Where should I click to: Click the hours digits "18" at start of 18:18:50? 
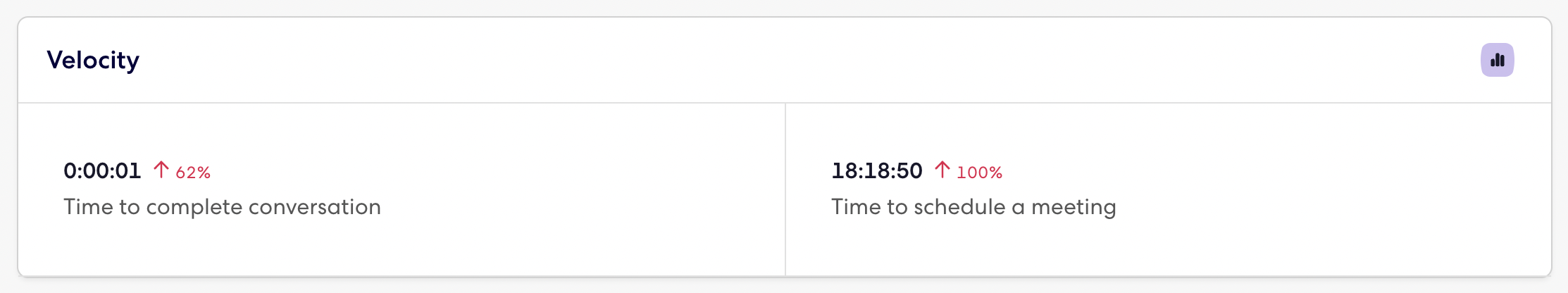coord(844,171)
